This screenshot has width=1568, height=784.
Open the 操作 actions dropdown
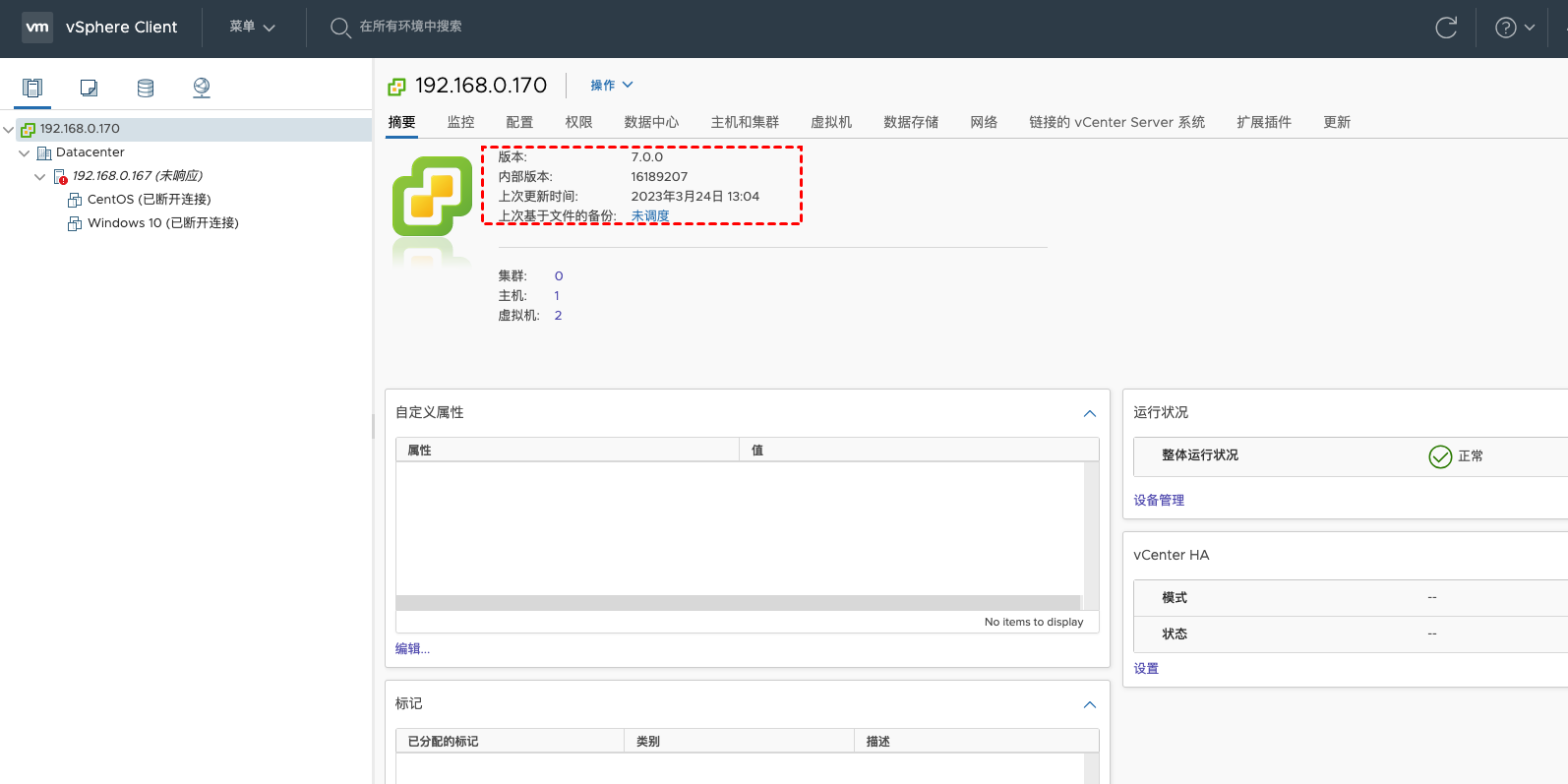[x=611, y=86]
